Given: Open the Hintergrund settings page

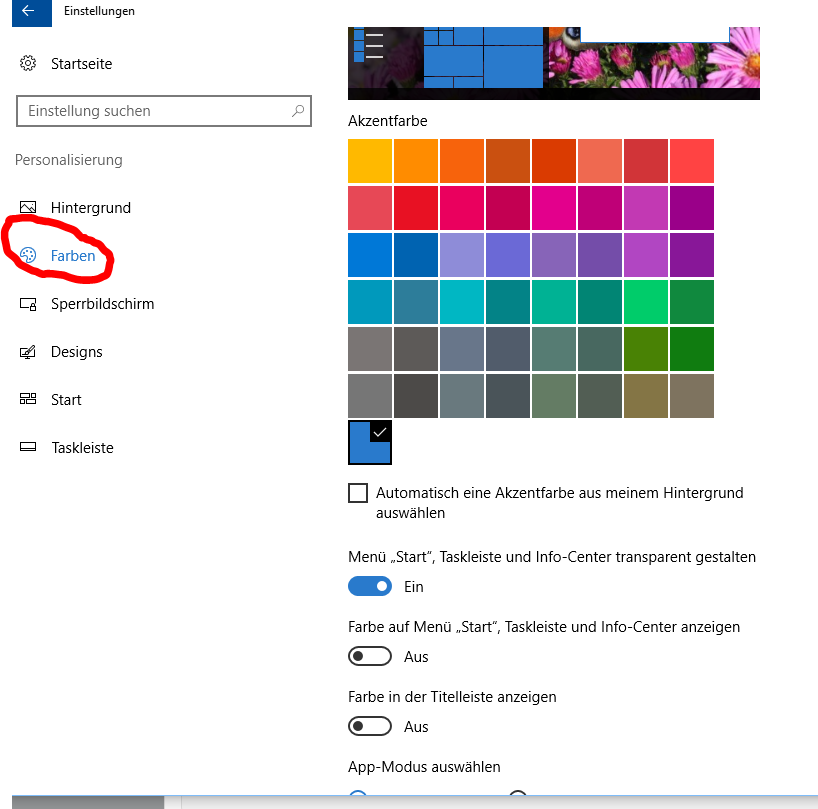Looking at the screenshot, I should click(x=91, y=208).
